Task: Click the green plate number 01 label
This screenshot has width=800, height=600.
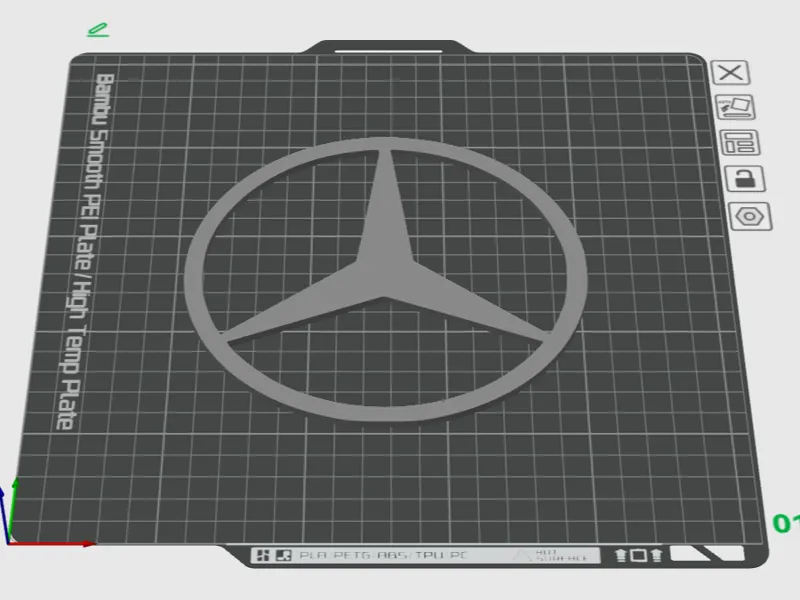Action: (x=786, y=523)
